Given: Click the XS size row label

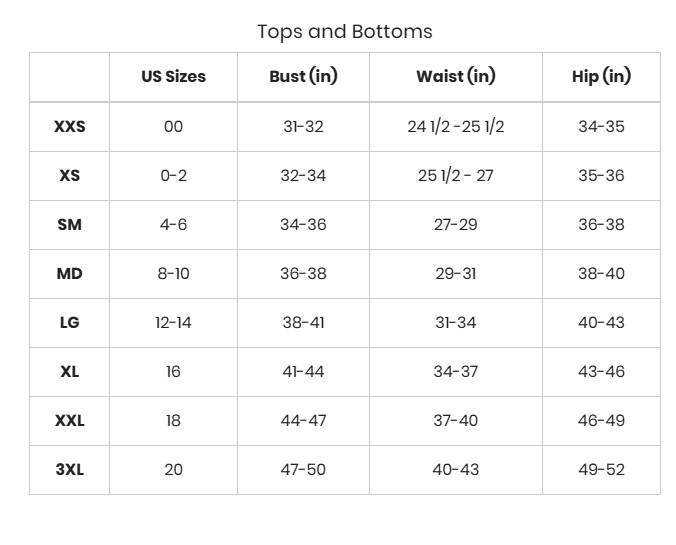Looking at the screenshot, I should 69,176.
